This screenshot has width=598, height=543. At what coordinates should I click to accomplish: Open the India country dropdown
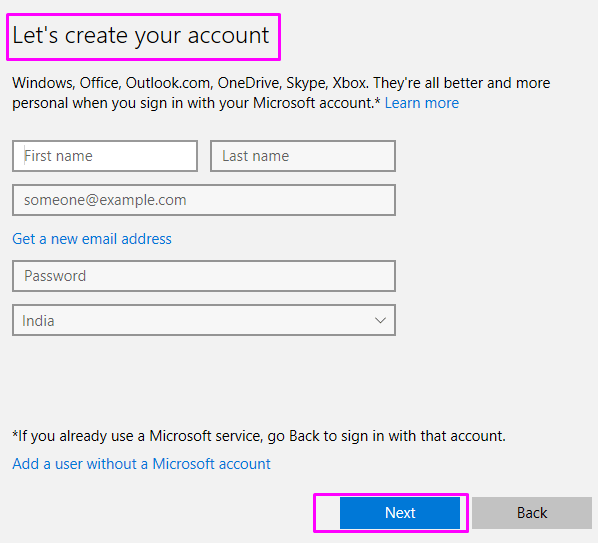(204, 320)
